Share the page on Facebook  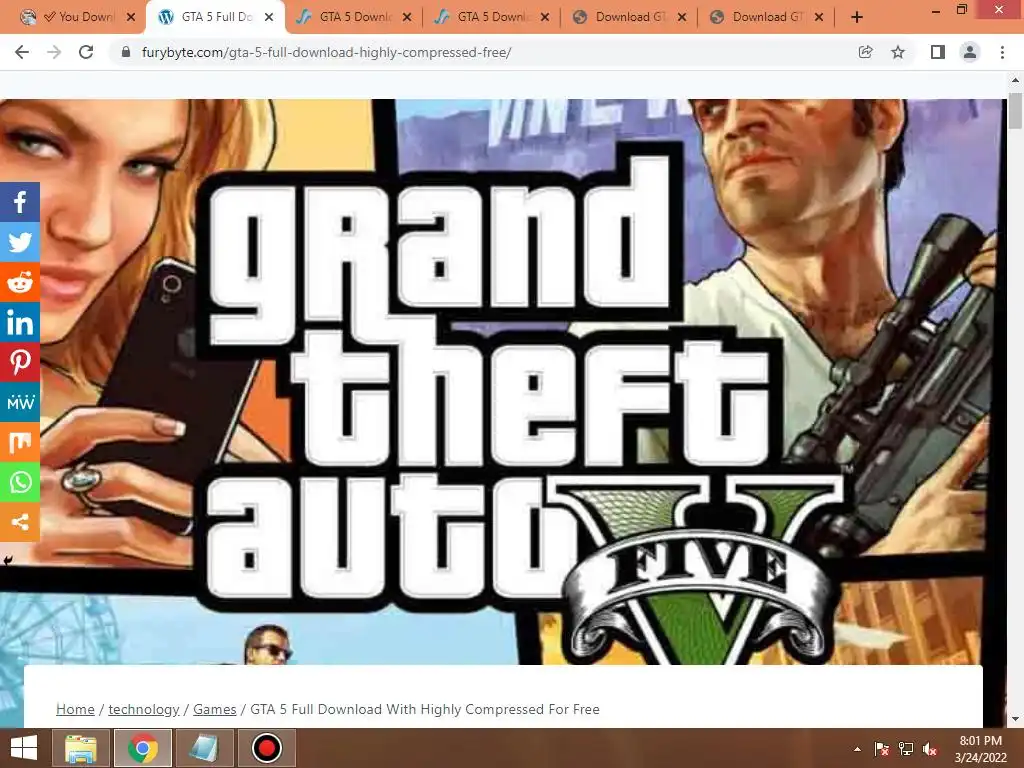click(x=20, y=202)
